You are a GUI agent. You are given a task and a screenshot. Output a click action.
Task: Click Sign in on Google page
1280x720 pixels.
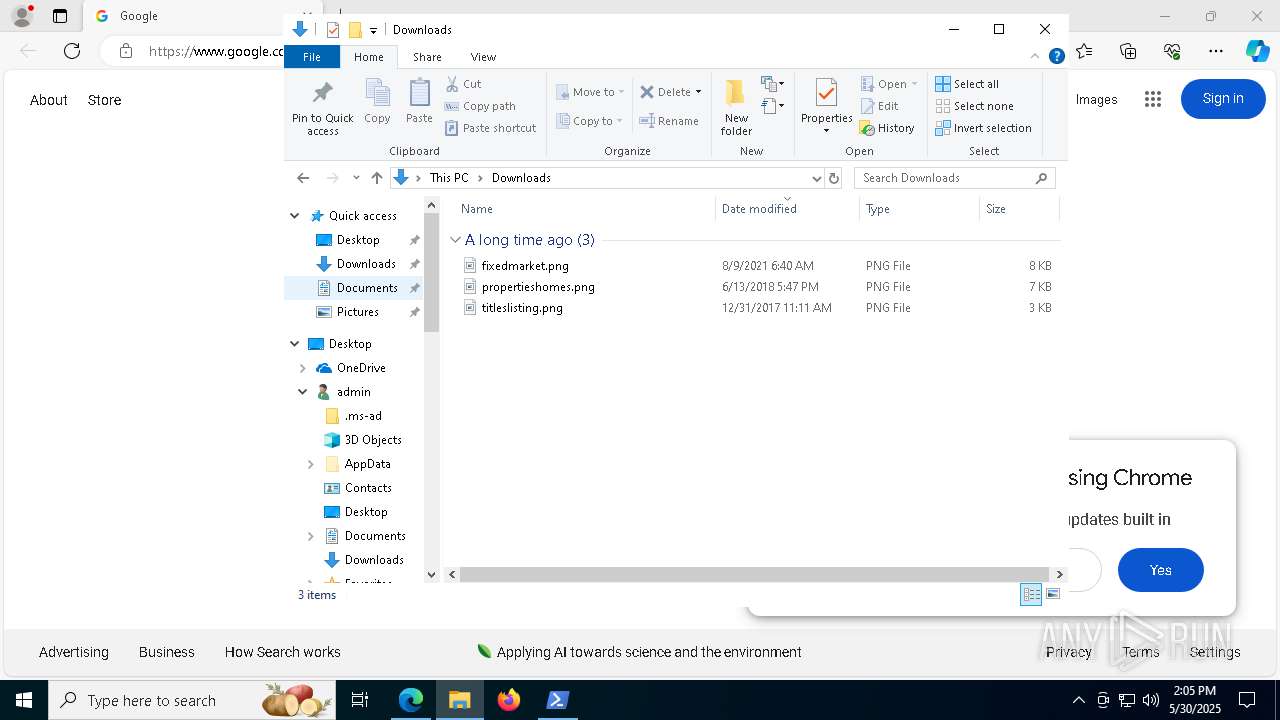1223,98
